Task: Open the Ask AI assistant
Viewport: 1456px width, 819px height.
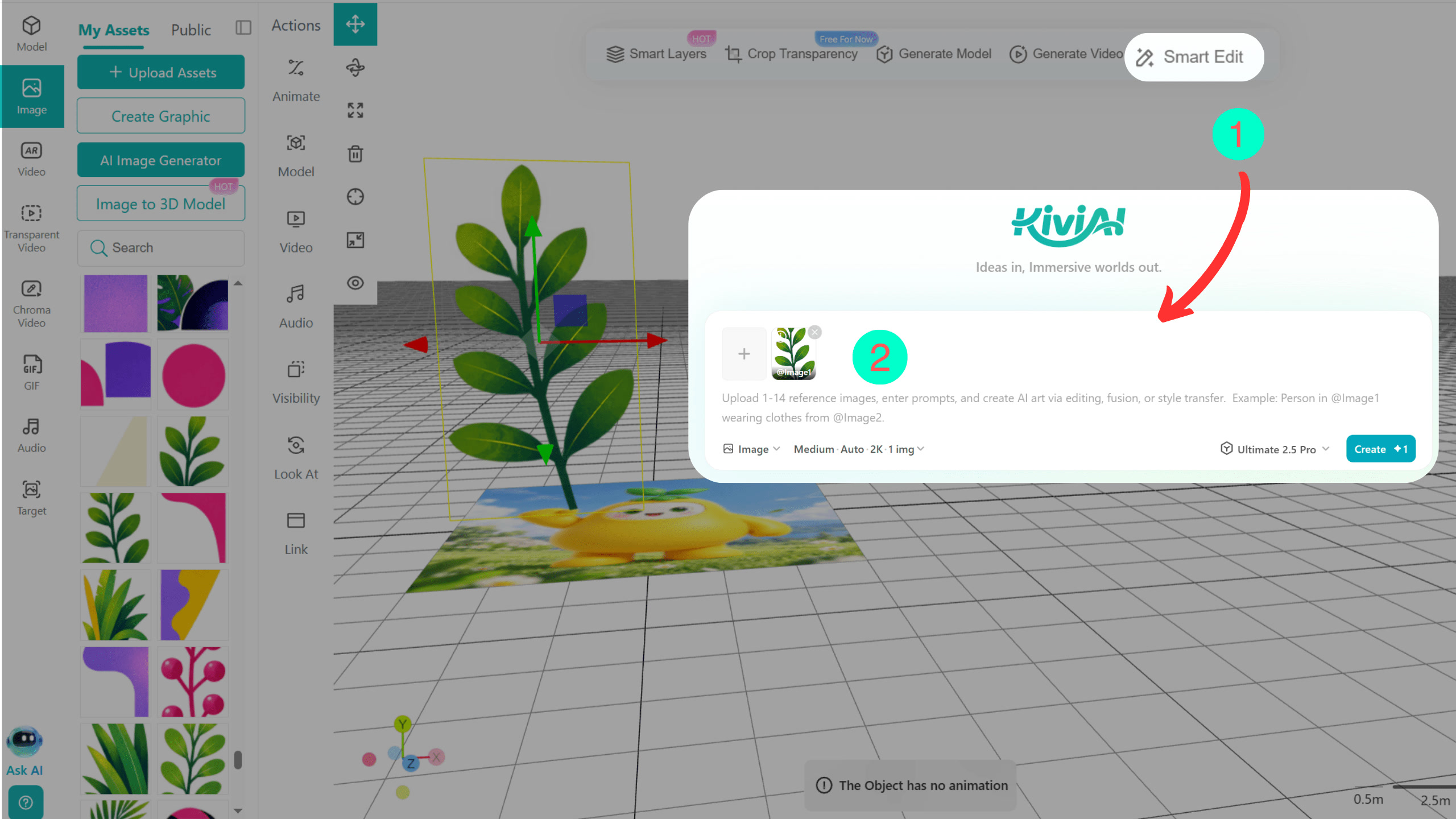Action: click(x=24, y=752)
